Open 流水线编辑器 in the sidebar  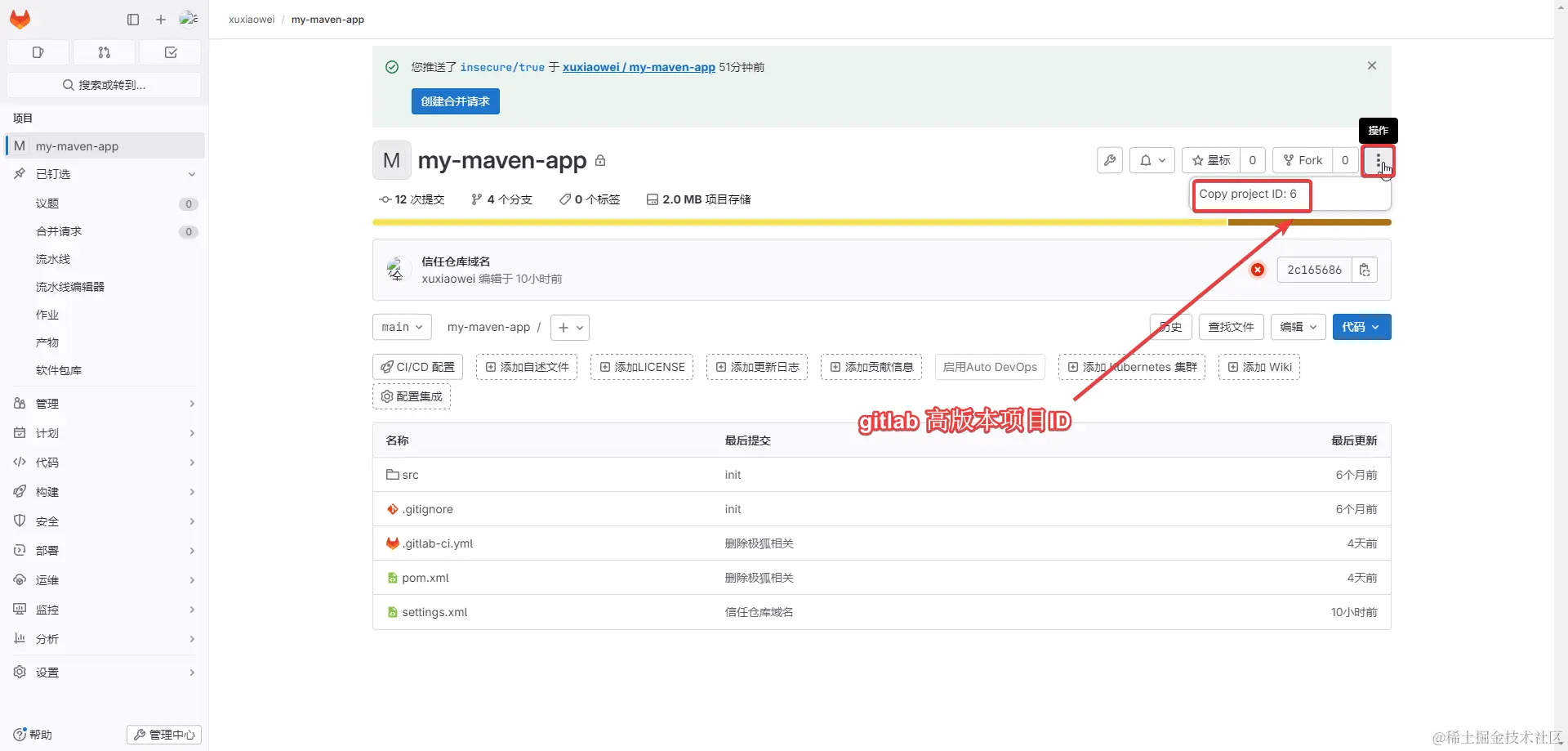[x=105, y=287]
